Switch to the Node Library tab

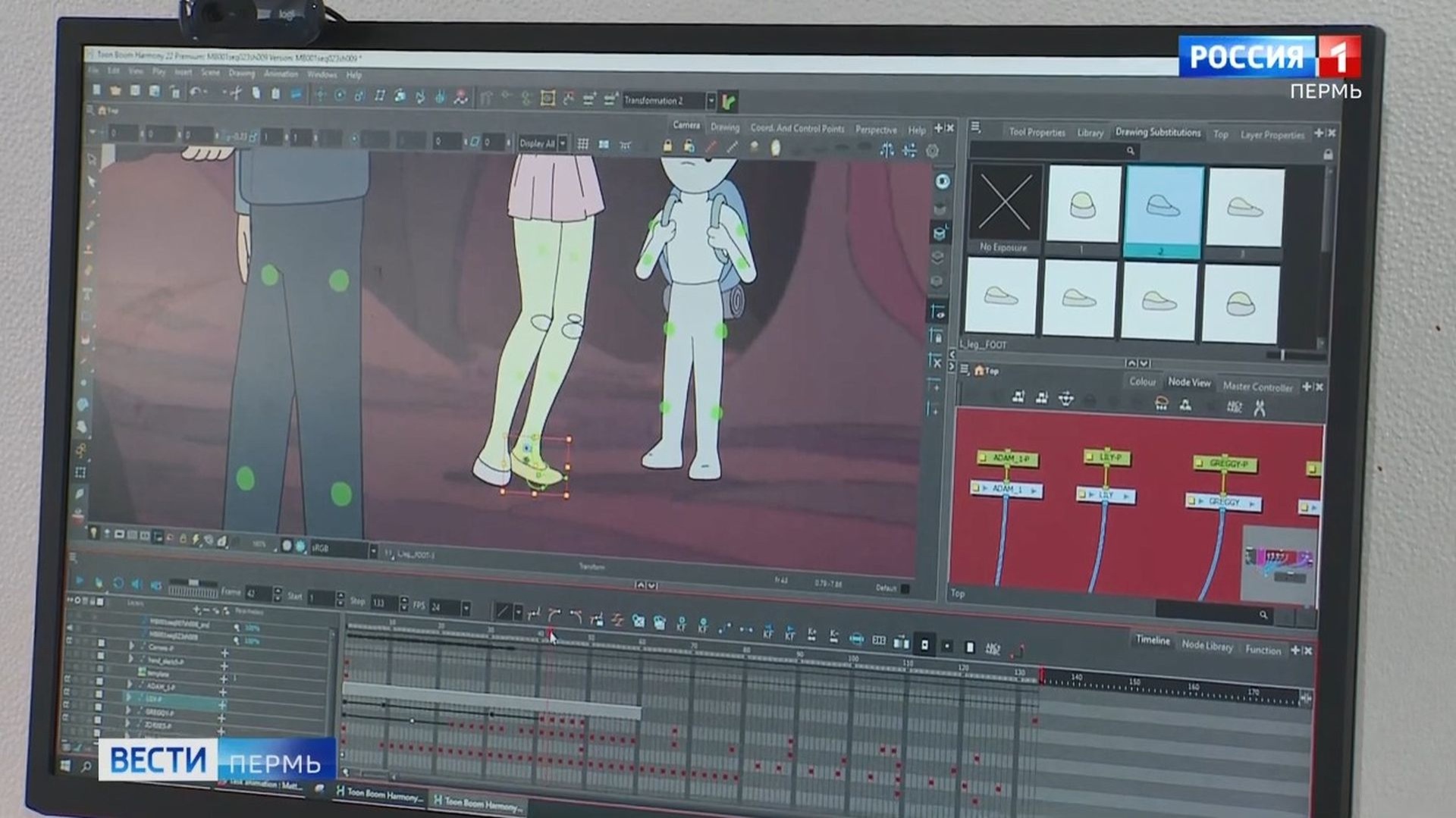click(x=1207, y=646)
